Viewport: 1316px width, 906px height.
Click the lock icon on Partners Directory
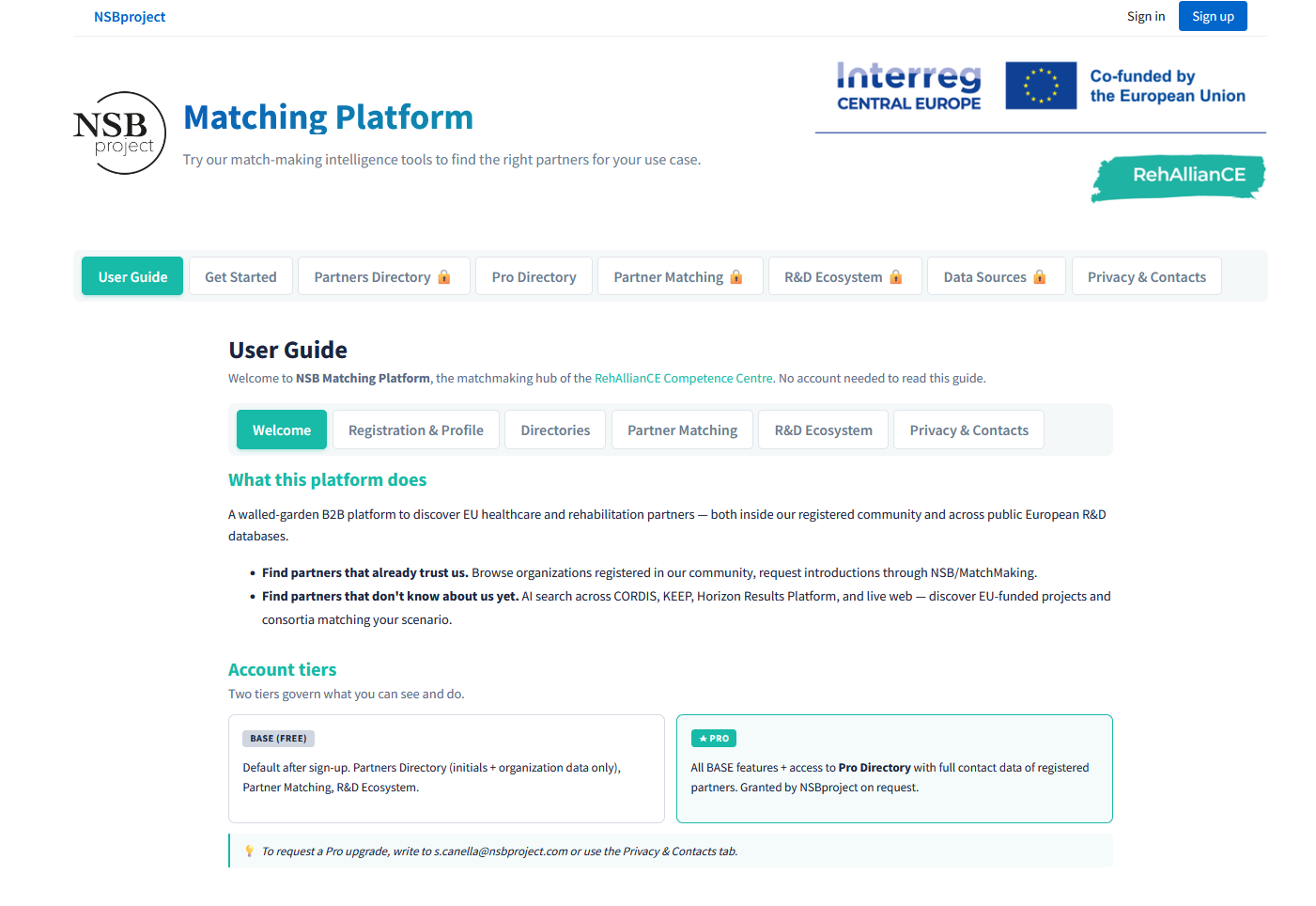tap(444, 277)
